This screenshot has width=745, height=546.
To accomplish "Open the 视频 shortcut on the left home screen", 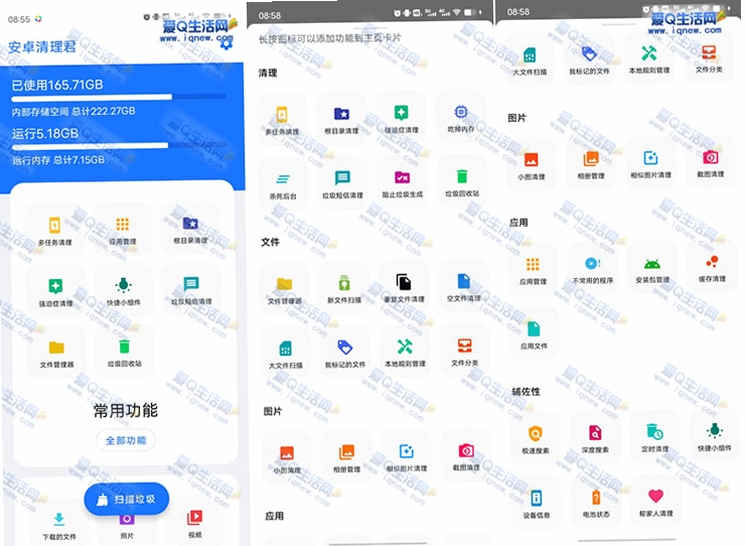I will click(x=195, y=523).
